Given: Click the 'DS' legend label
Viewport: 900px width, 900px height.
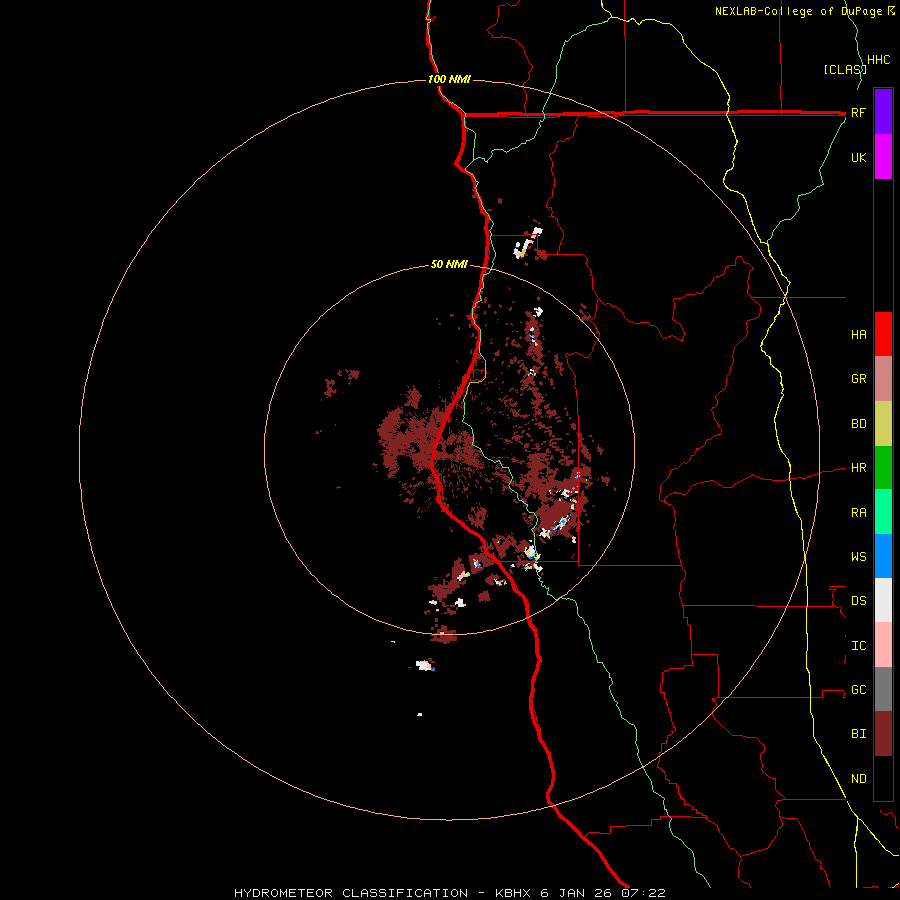Looking at the screenshot, I should pos(859,600).
